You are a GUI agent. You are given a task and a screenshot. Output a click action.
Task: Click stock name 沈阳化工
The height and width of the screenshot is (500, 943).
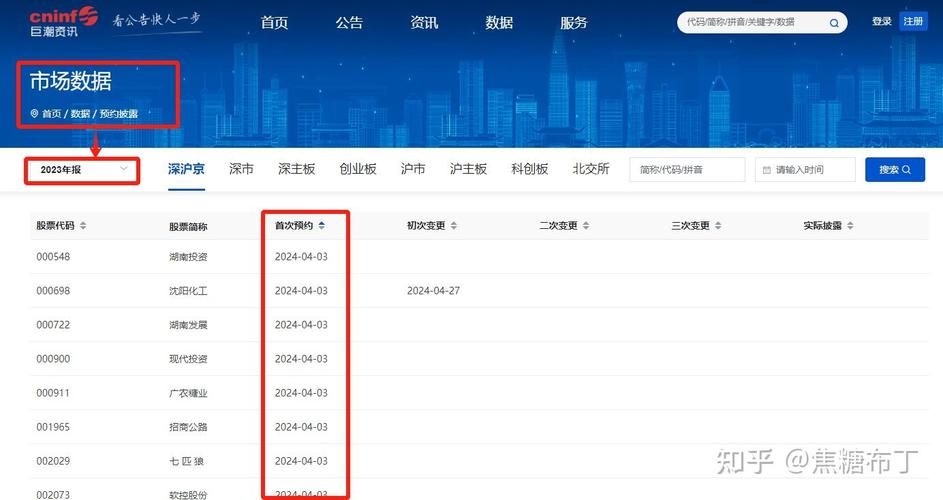click(x=188, y=291)
